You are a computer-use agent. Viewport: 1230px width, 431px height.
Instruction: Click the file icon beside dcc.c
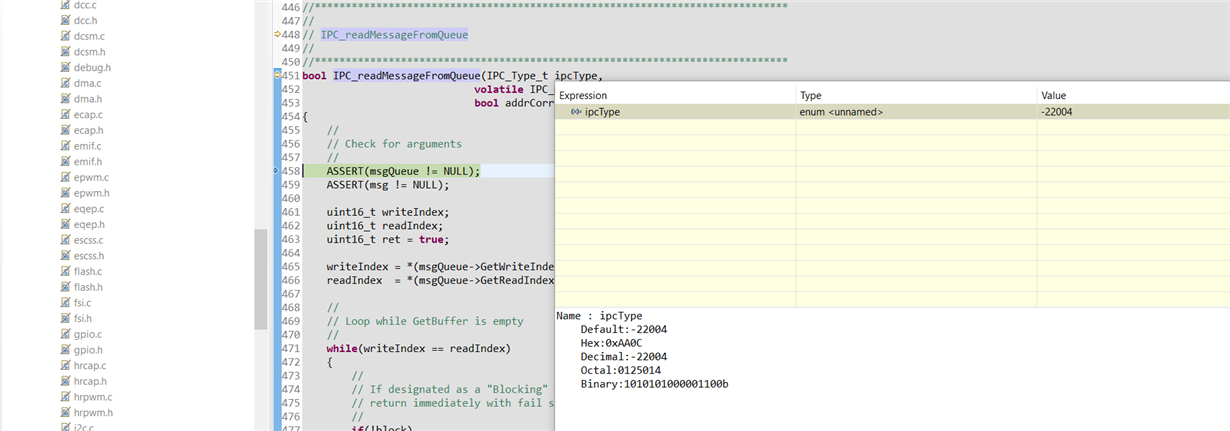click(x=65, y=5)
